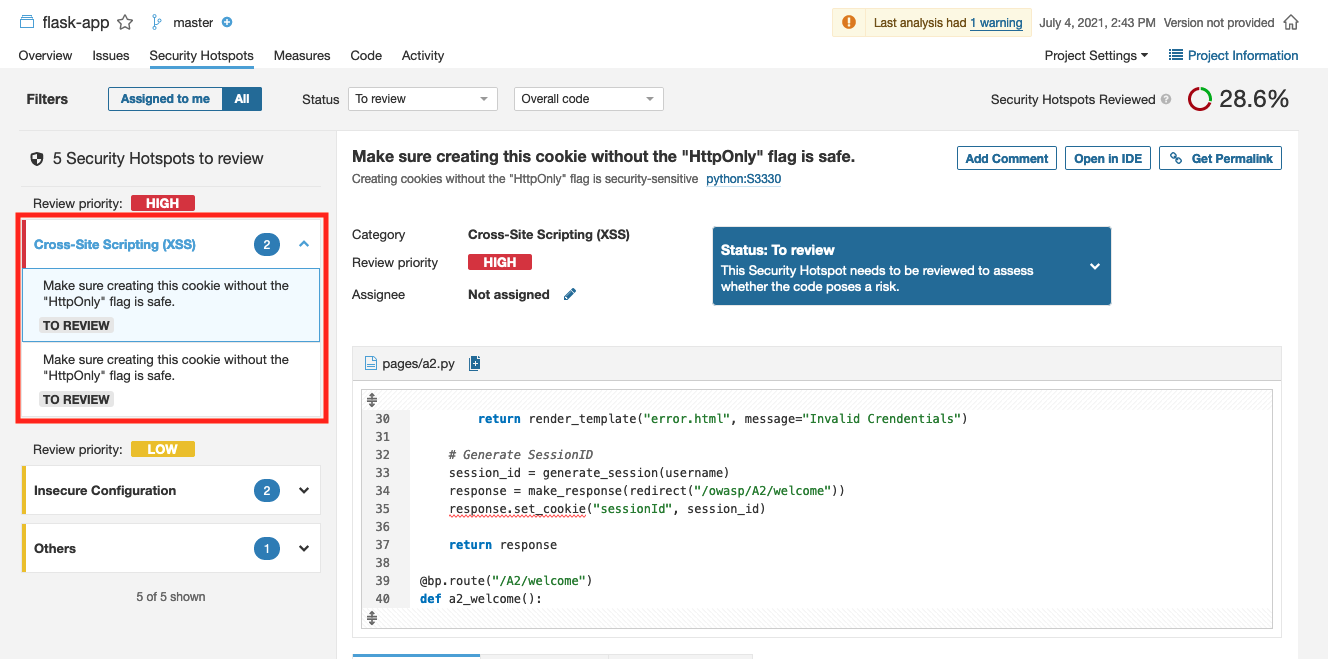Click line number 35 in the code
This screenshot has width=1328, height=659.
(x=383, y=509)
